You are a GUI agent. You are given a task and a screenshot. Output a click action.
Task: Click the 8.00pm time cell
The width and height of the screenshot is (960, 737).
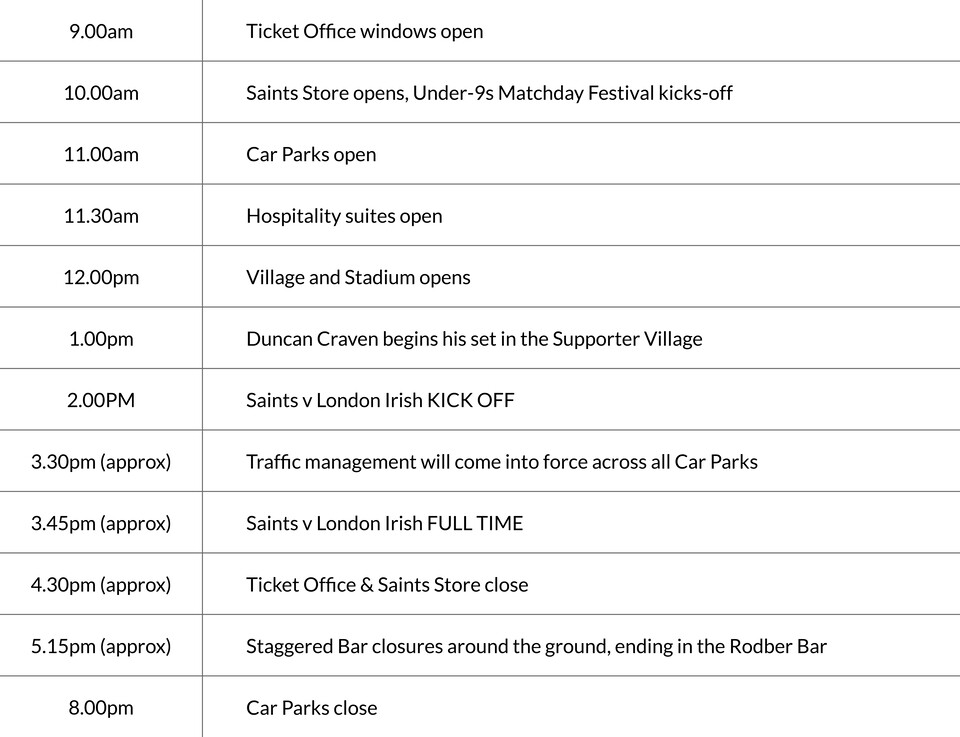101,708
